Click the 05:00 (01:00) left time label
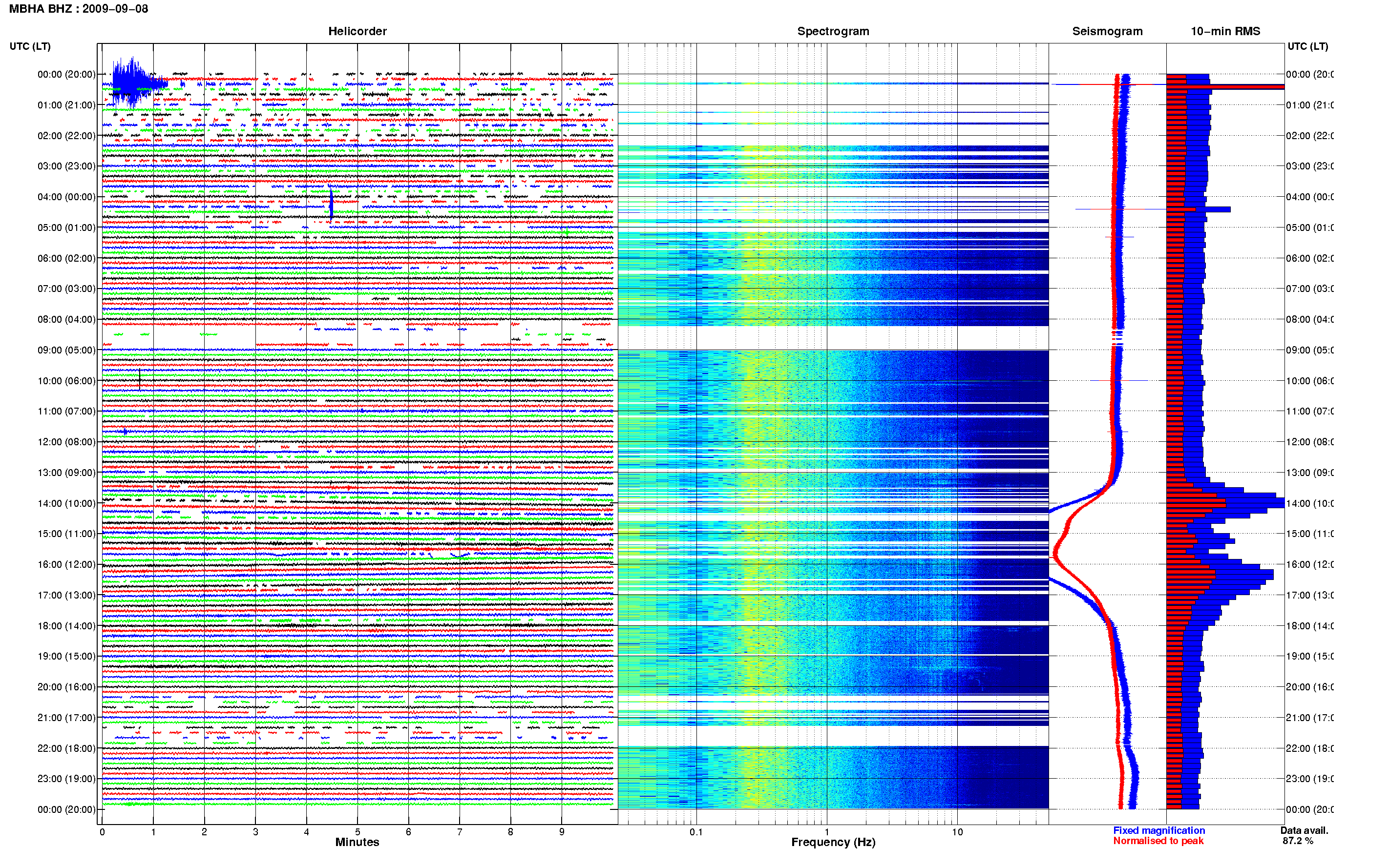Image resolution: width=1389 pixels, height=868 pixels. click(66, 227)
